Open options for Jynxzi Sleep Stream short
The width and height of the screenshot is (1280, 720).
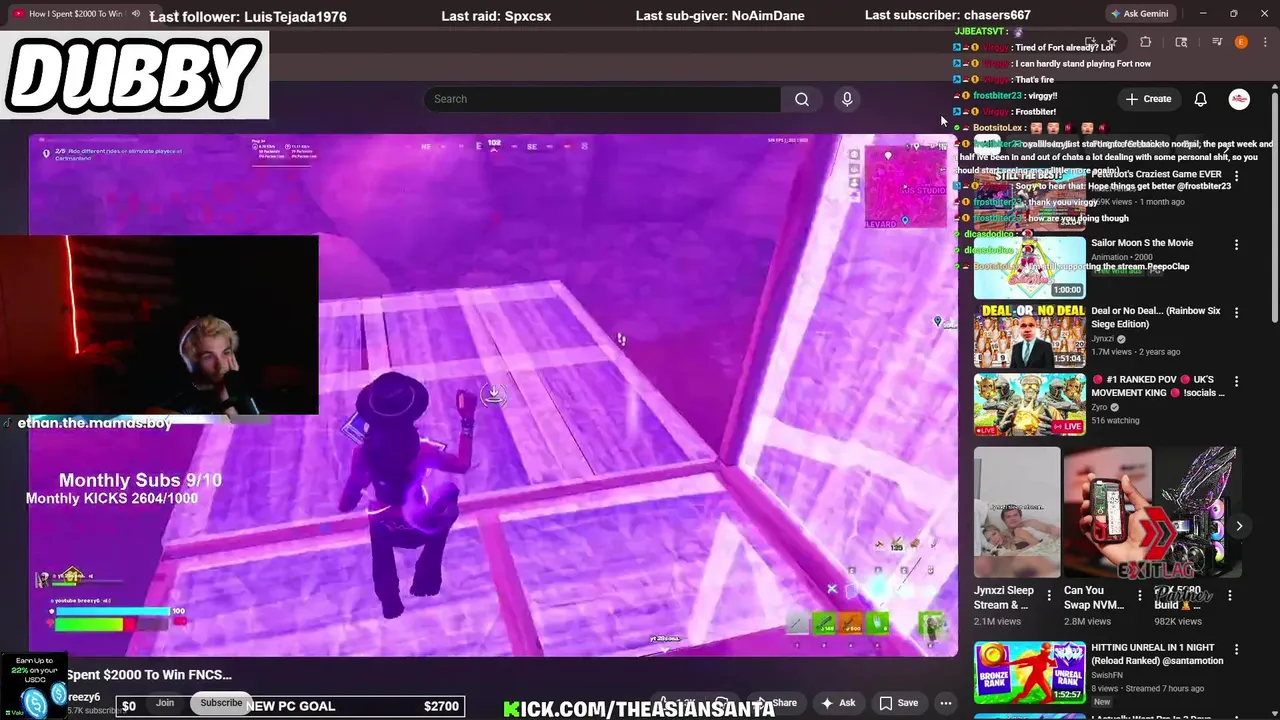point(1048,596)
